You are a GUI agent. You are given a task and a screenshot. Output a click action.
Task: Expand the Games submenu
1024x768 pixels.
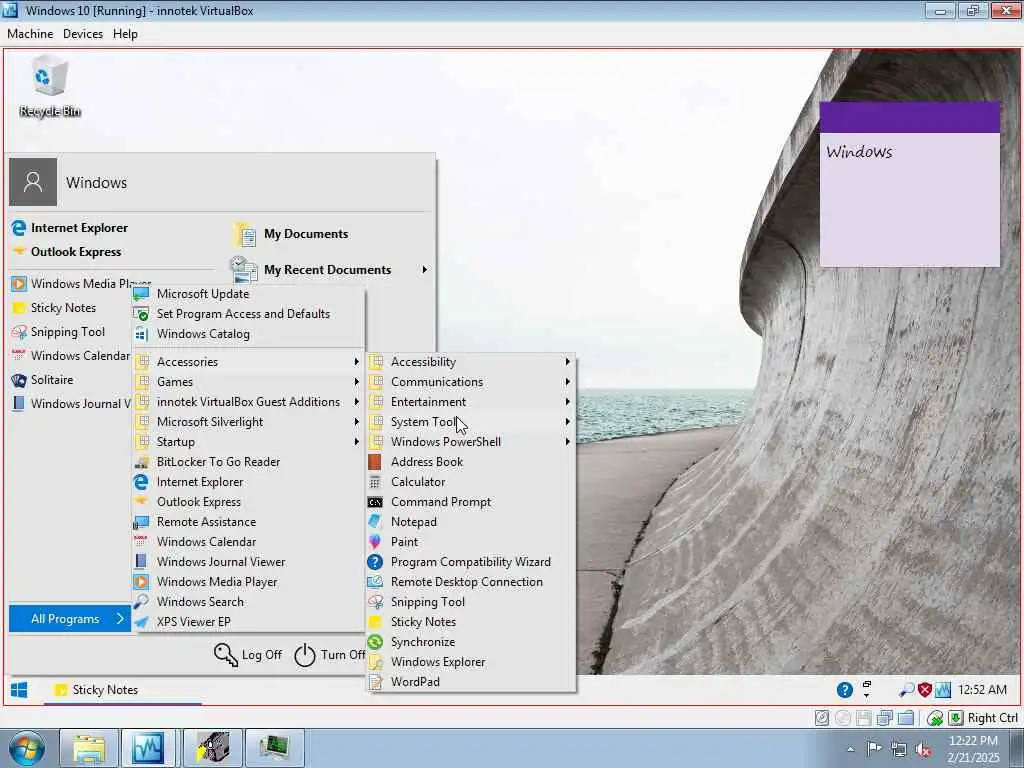coord(248,382)
